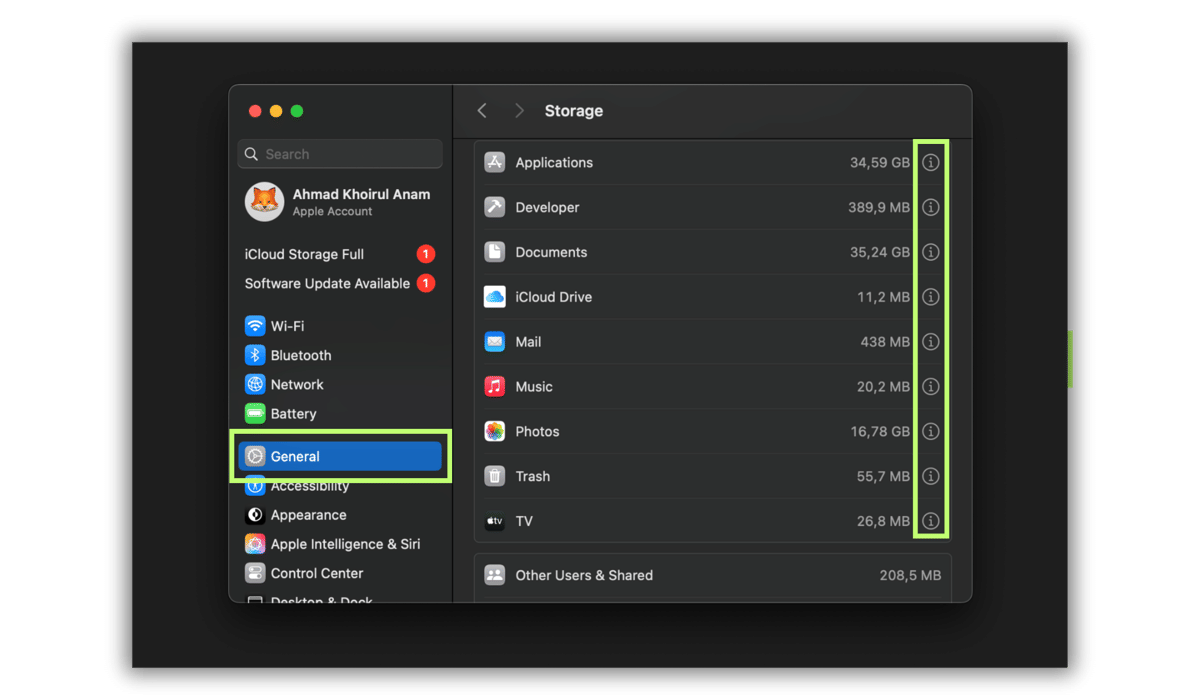Open Network settings via the globe icon
Viewport: 1200px width, 698px height.
(255, 384)
